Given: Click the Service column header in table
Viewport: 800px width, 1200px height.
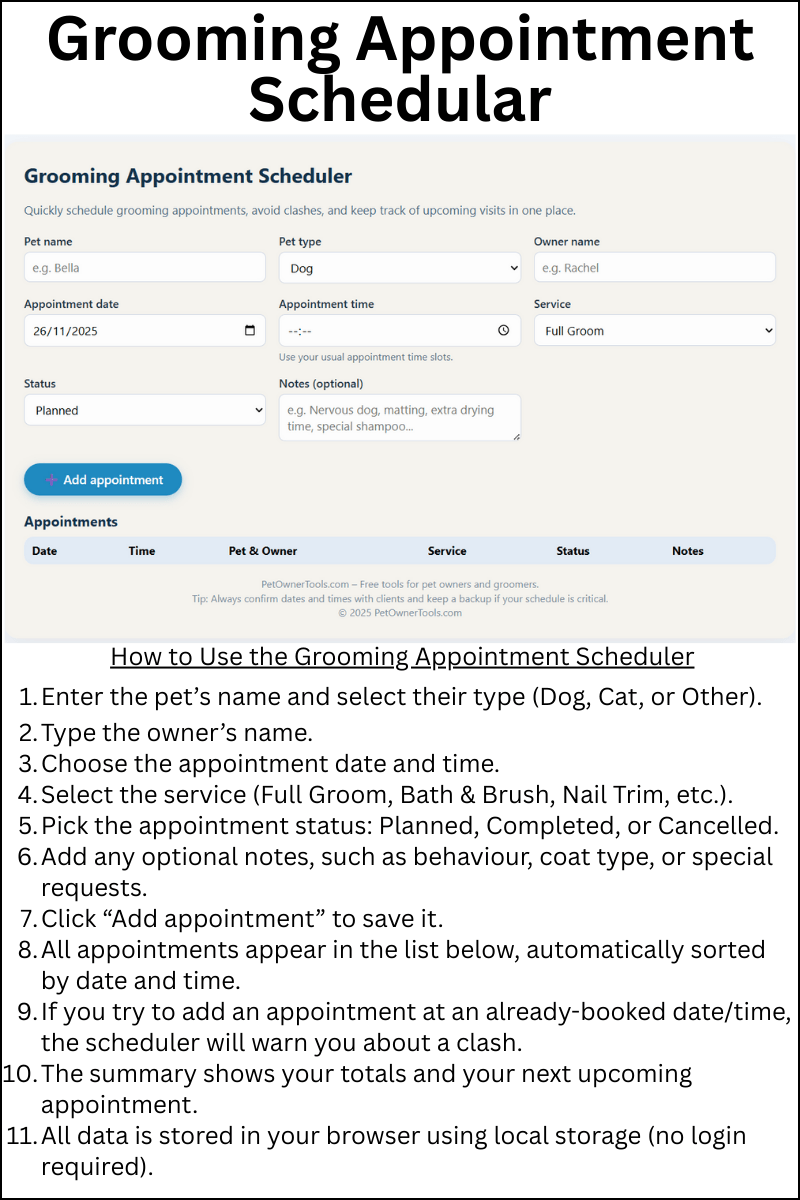Looking at the screenshot, I should 447,551.
